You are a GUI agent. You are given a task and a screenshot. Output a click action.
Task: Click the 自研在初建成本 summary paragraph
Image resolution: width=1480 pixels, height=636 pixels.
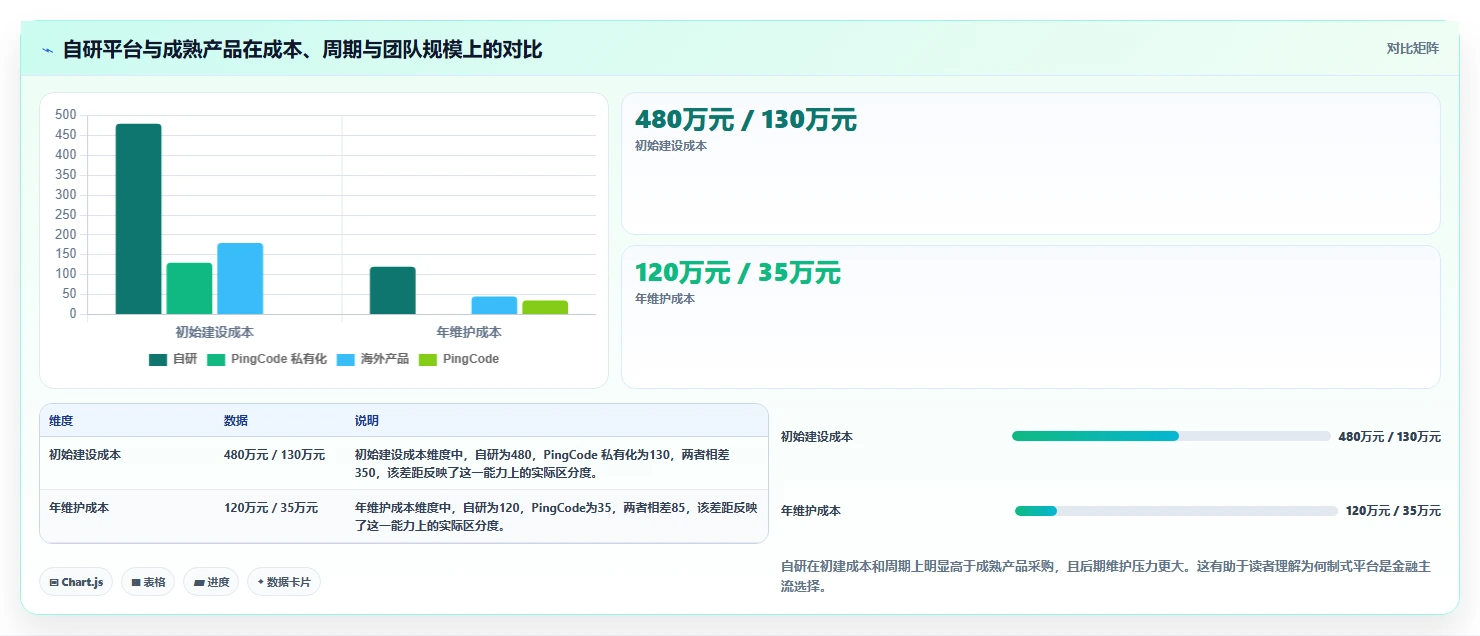click(1105, 576)
